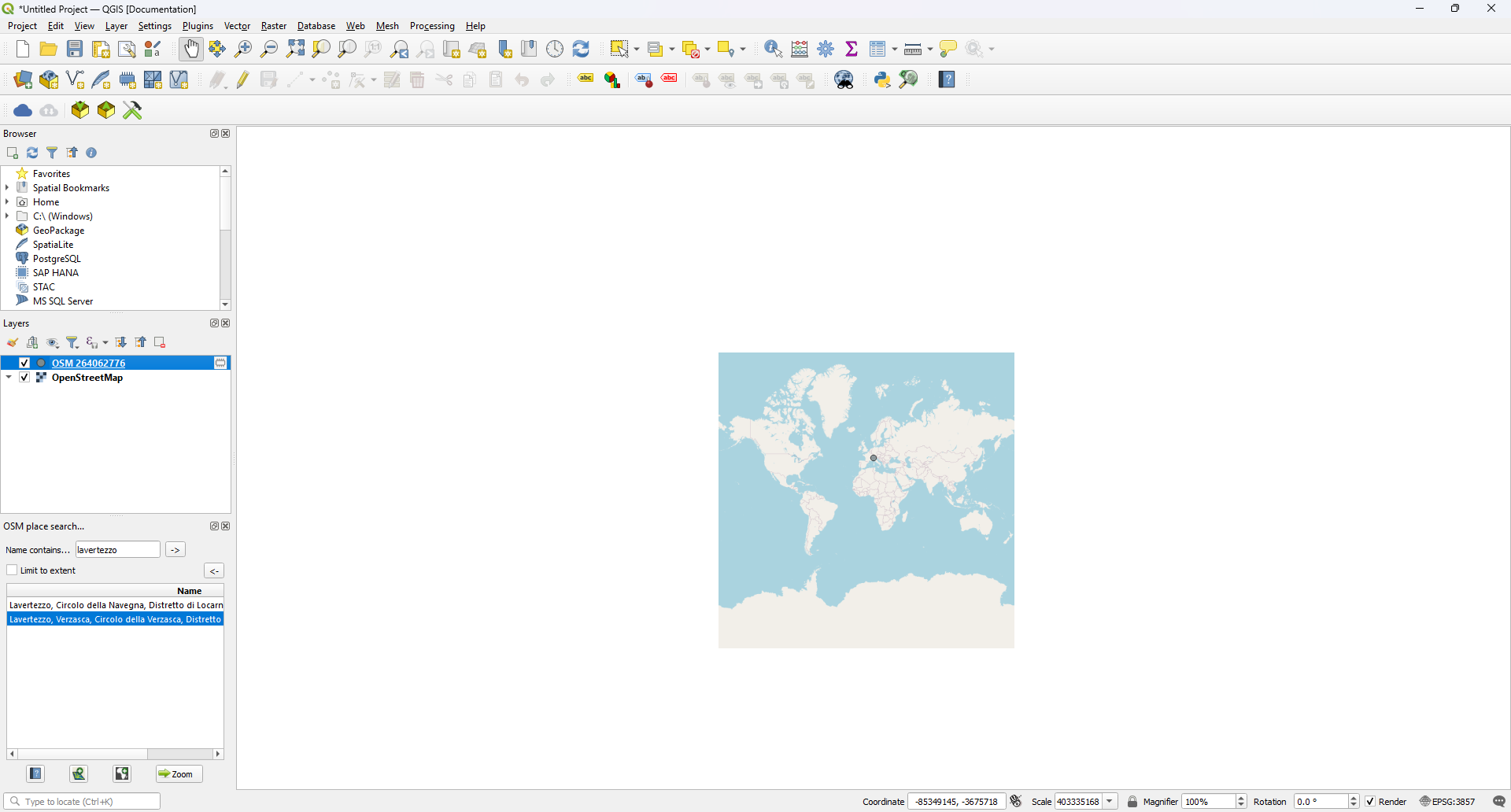This screenshot has width=1511, height=812.
Task: Click Remove Layer icon in Layers panel
Action: [x=161, y=342]
